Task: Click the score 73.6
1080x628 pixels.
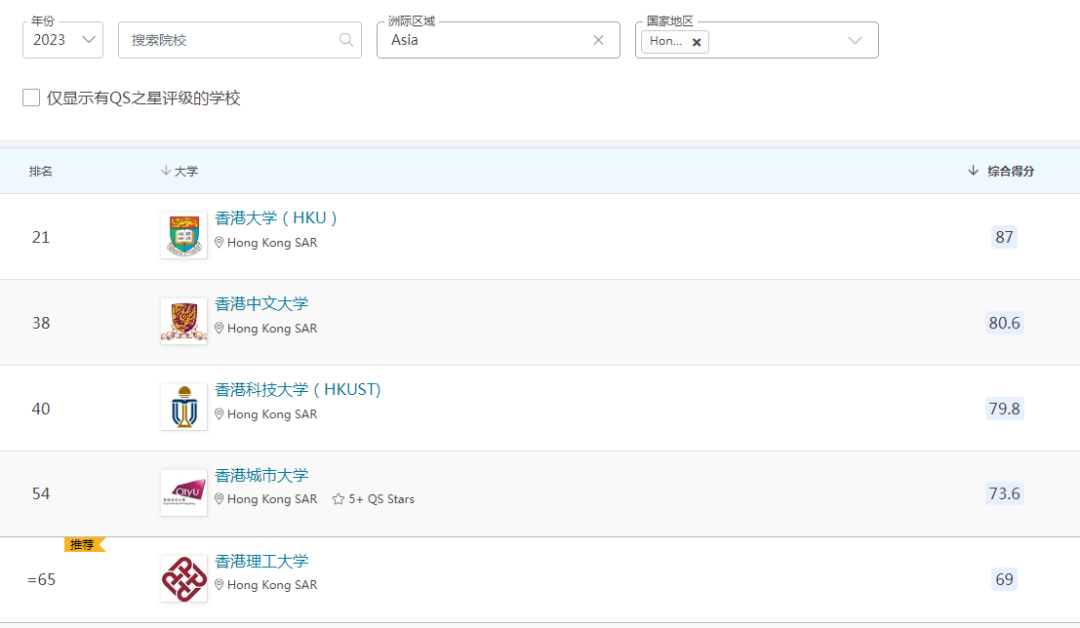Action: pyautogui.click(x=1004, y=494)
